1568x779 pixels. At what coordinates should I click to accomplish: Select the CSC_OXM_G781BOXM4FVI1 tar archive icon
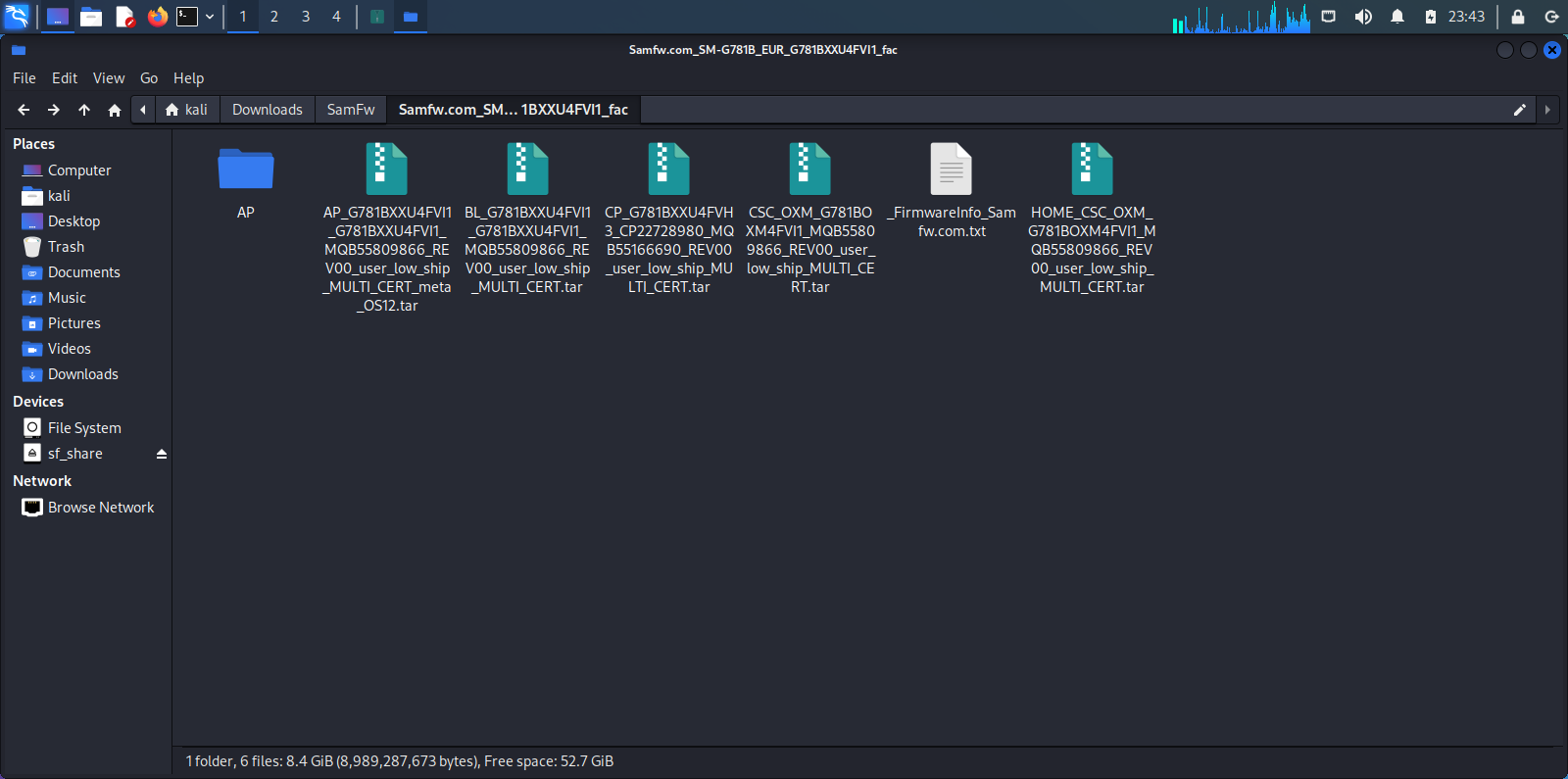point(809,169)
